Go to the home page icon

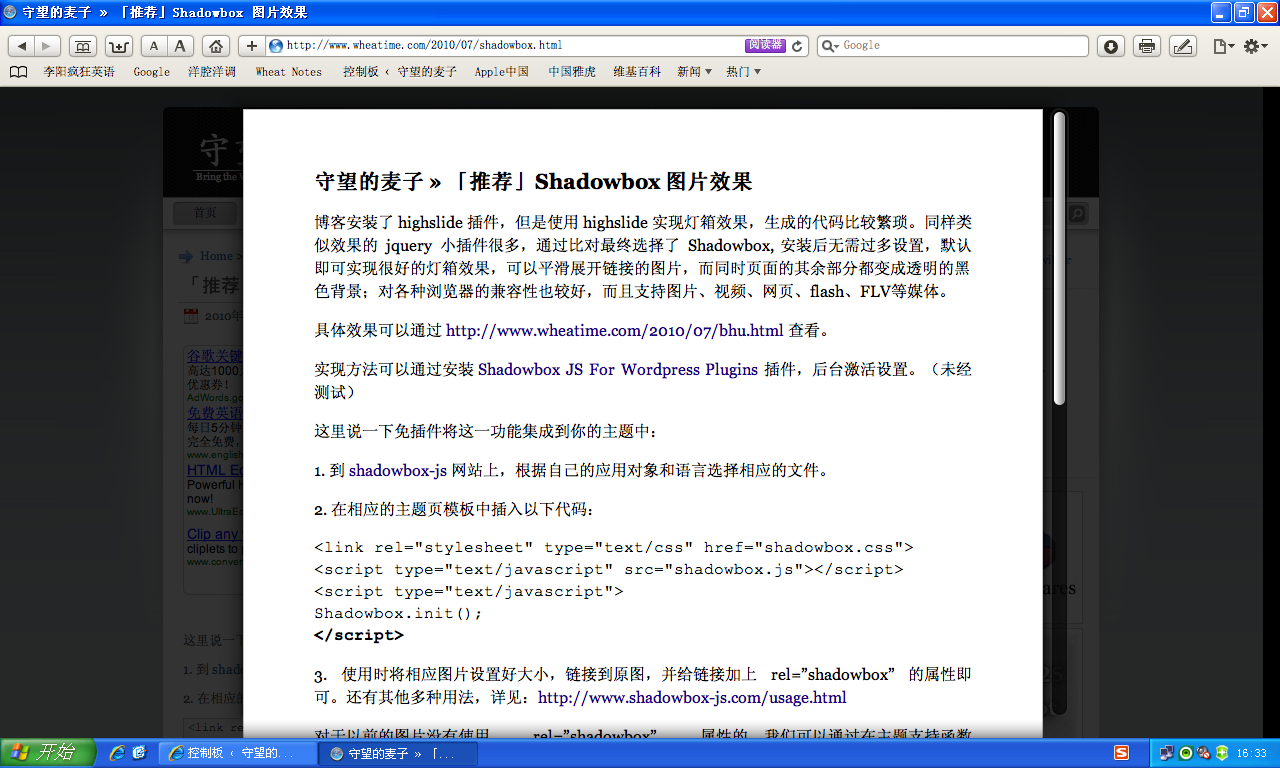click(216, 46)
